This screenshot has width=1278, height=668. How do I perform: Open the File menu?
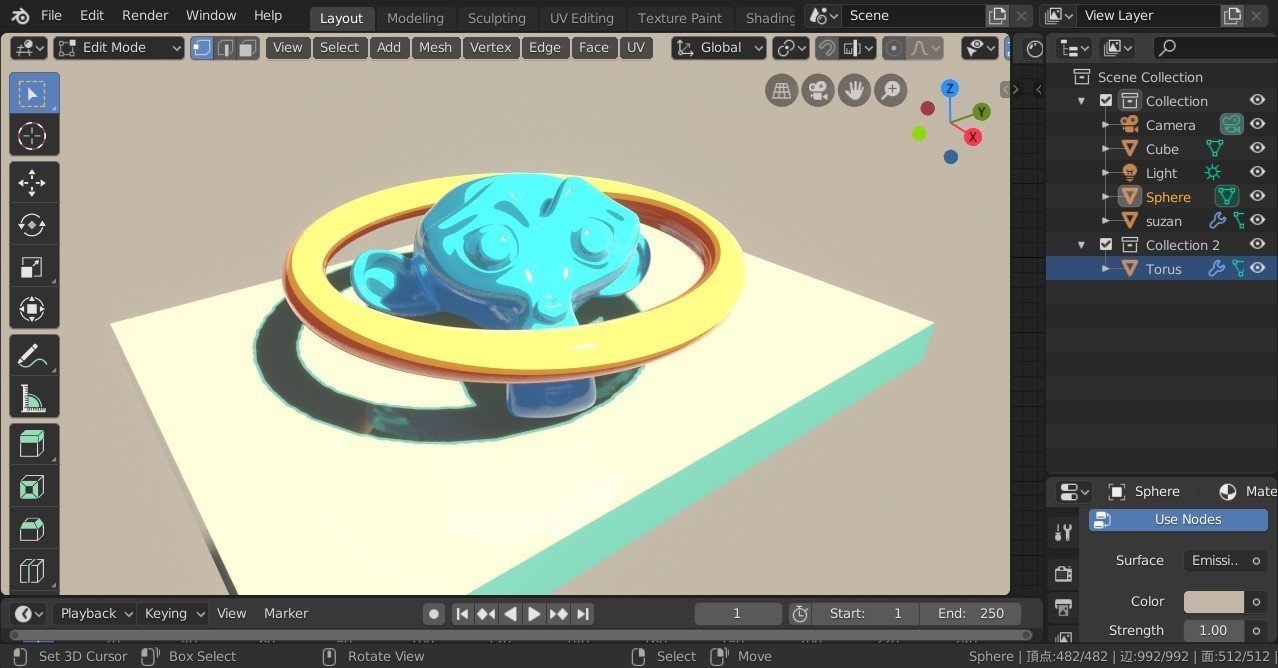[x=51, y=16]
